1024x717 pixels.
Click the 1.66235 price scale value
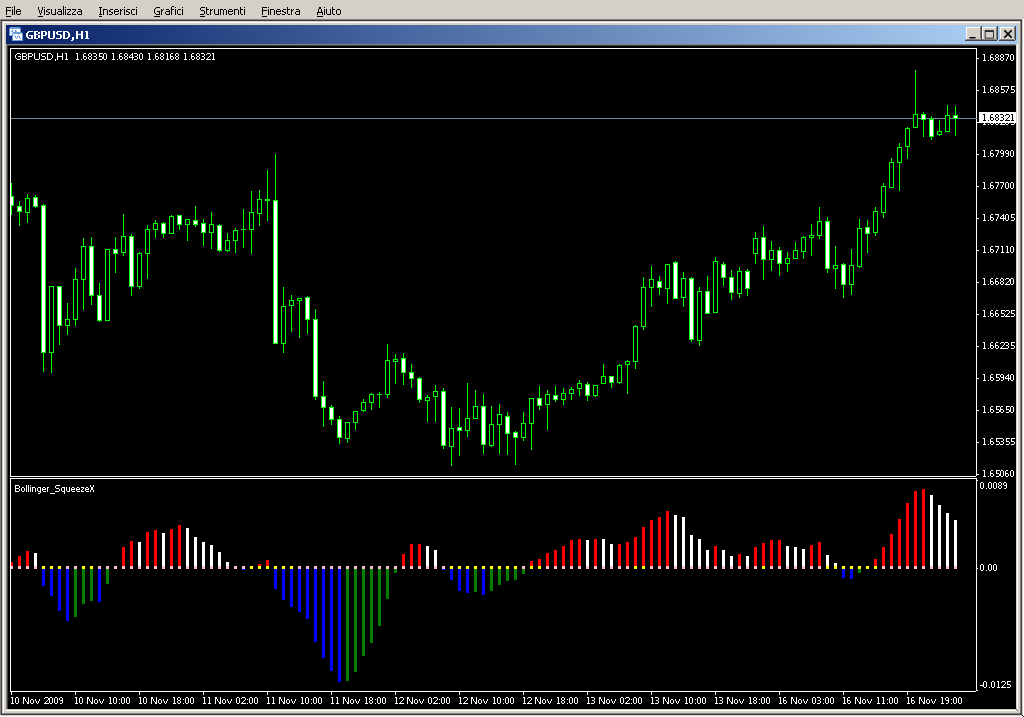tap(998, 345)
